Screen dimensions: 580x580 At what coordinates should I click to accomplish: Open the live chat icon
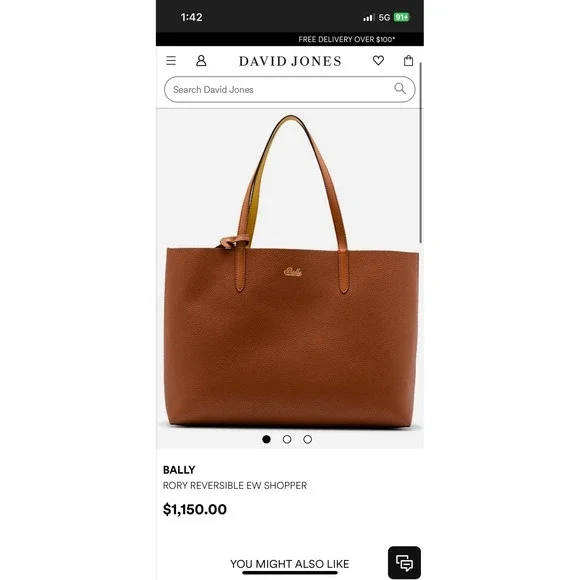[x=404, y=563]
